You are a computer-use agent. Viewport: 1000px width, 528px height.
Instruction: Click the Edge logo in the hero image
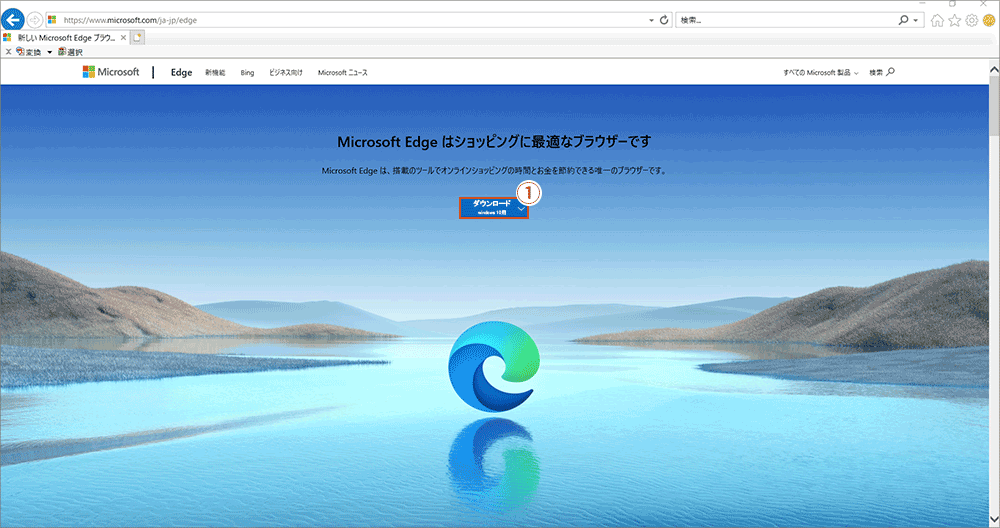tap(494, 366)
